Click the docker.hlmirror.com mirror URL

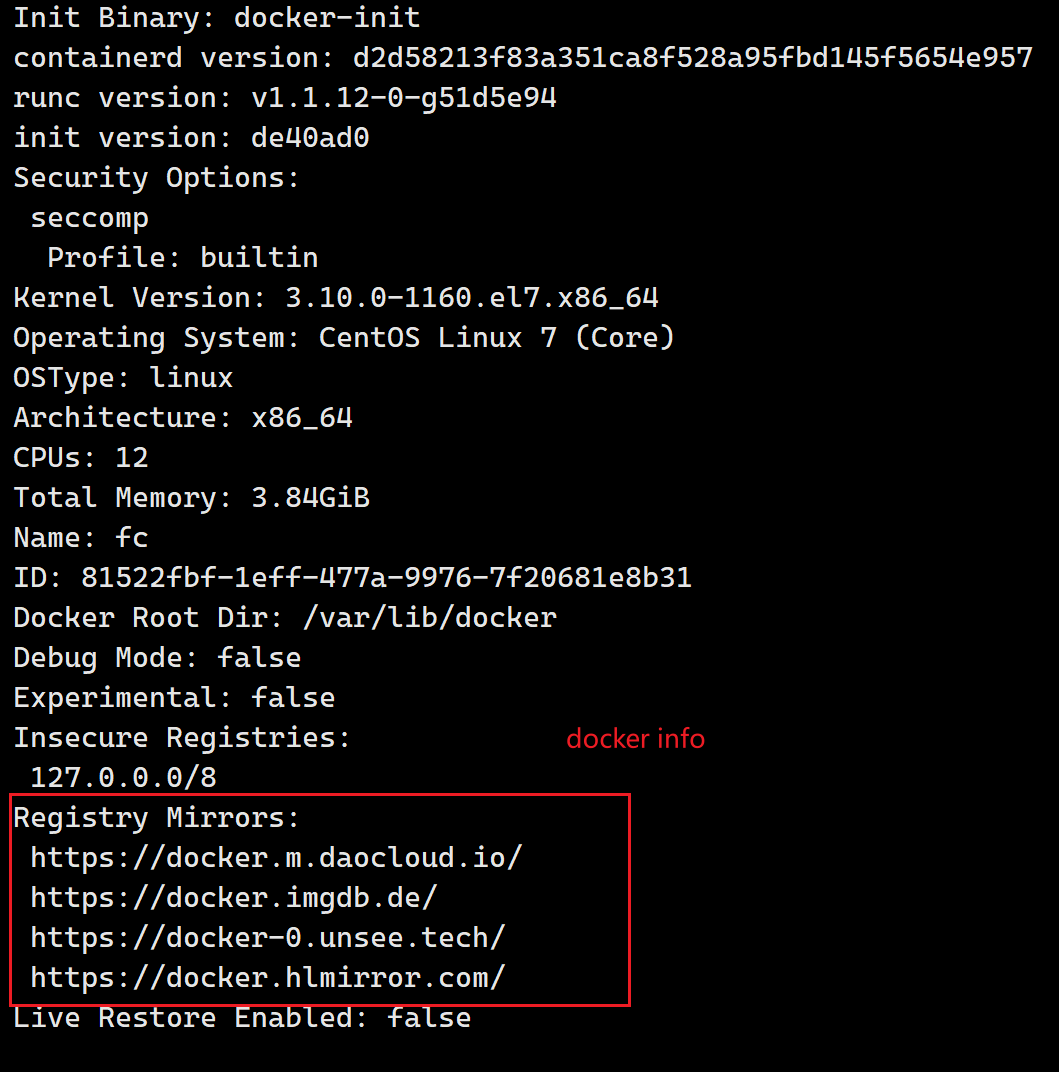pos(267,978)
